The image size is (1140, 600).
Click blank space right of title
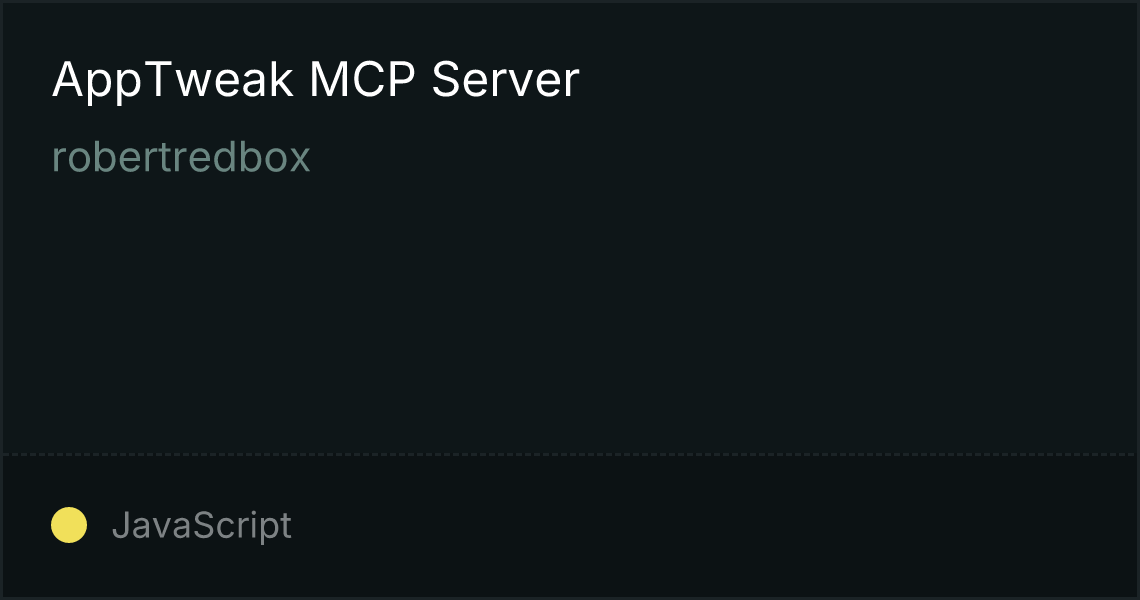(858, 79)
